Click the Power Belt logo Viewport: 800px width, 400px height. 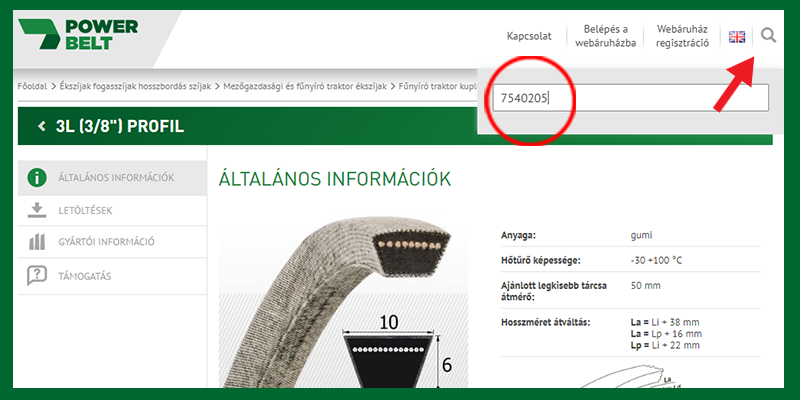(78, 34)
